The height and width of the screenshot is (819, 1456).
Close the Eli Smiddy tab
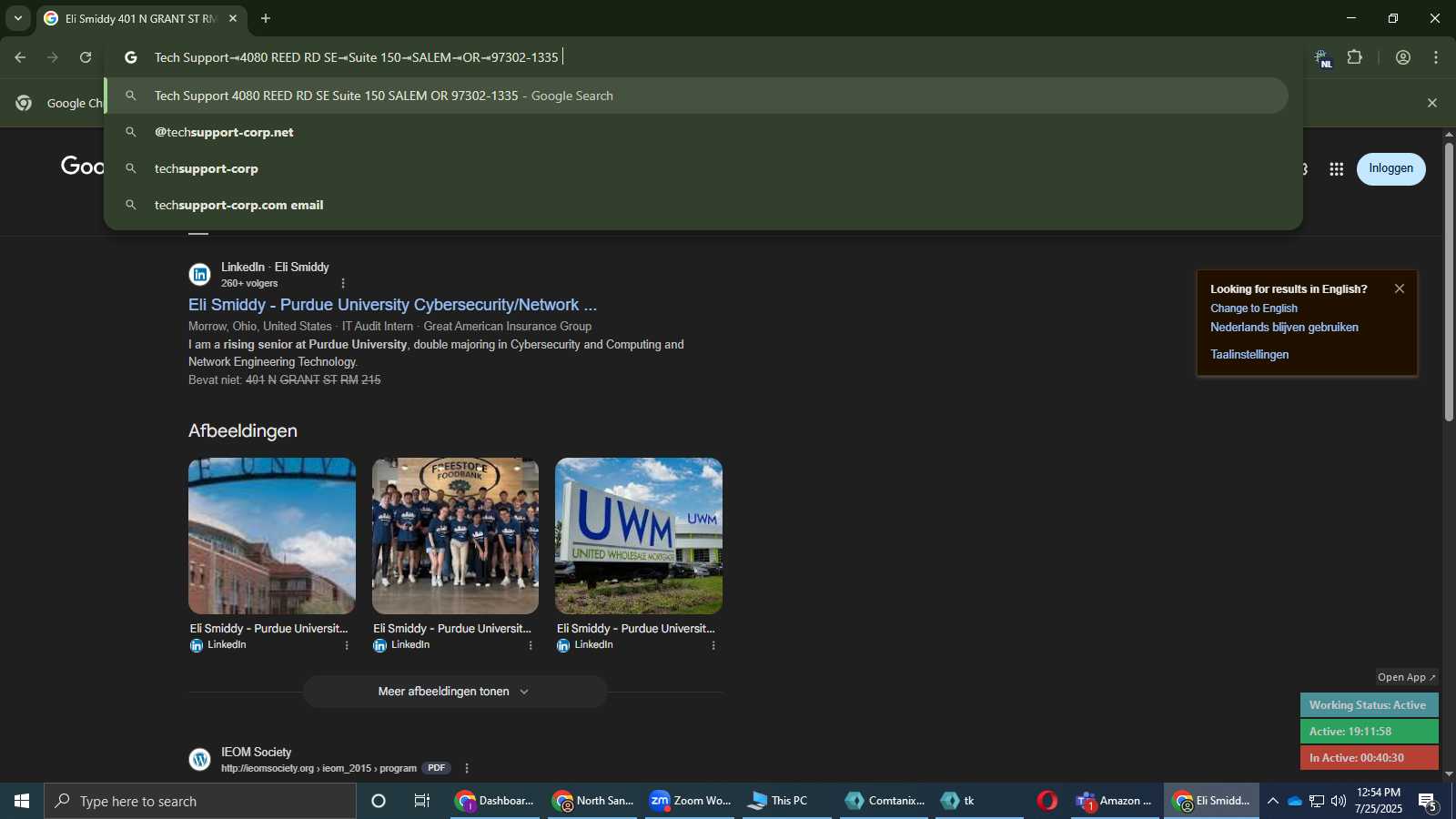[x=233, y=18]
